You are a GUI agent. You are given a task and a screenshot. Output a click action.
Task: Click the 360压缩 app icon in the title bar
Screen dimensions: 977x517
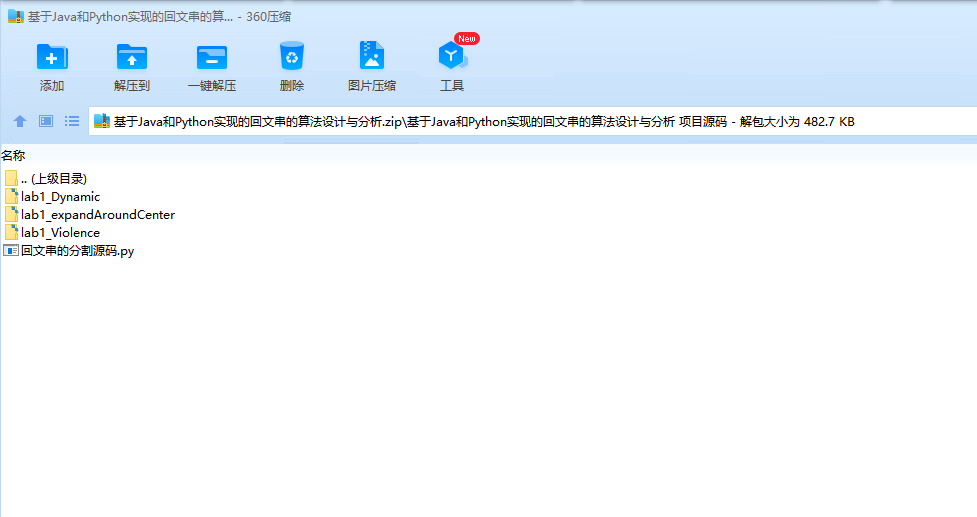click(x=16, y=17)
